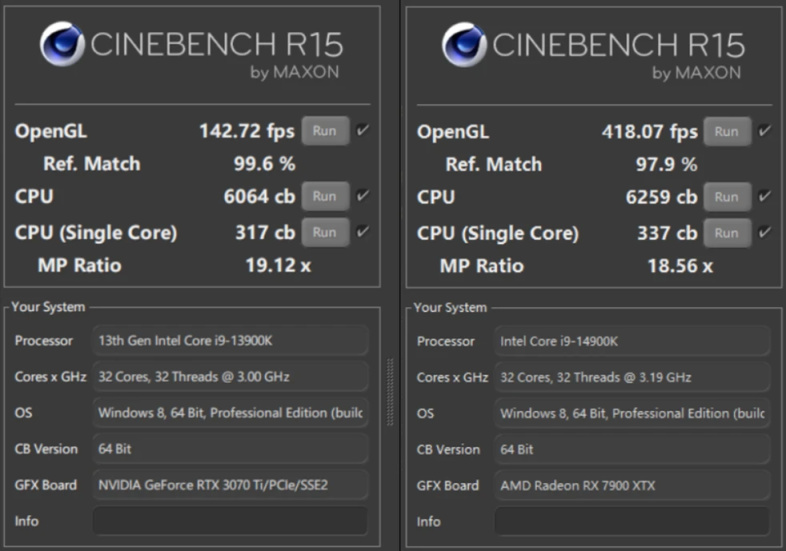Click the dotted divider handle between the panels

point(391,378)
